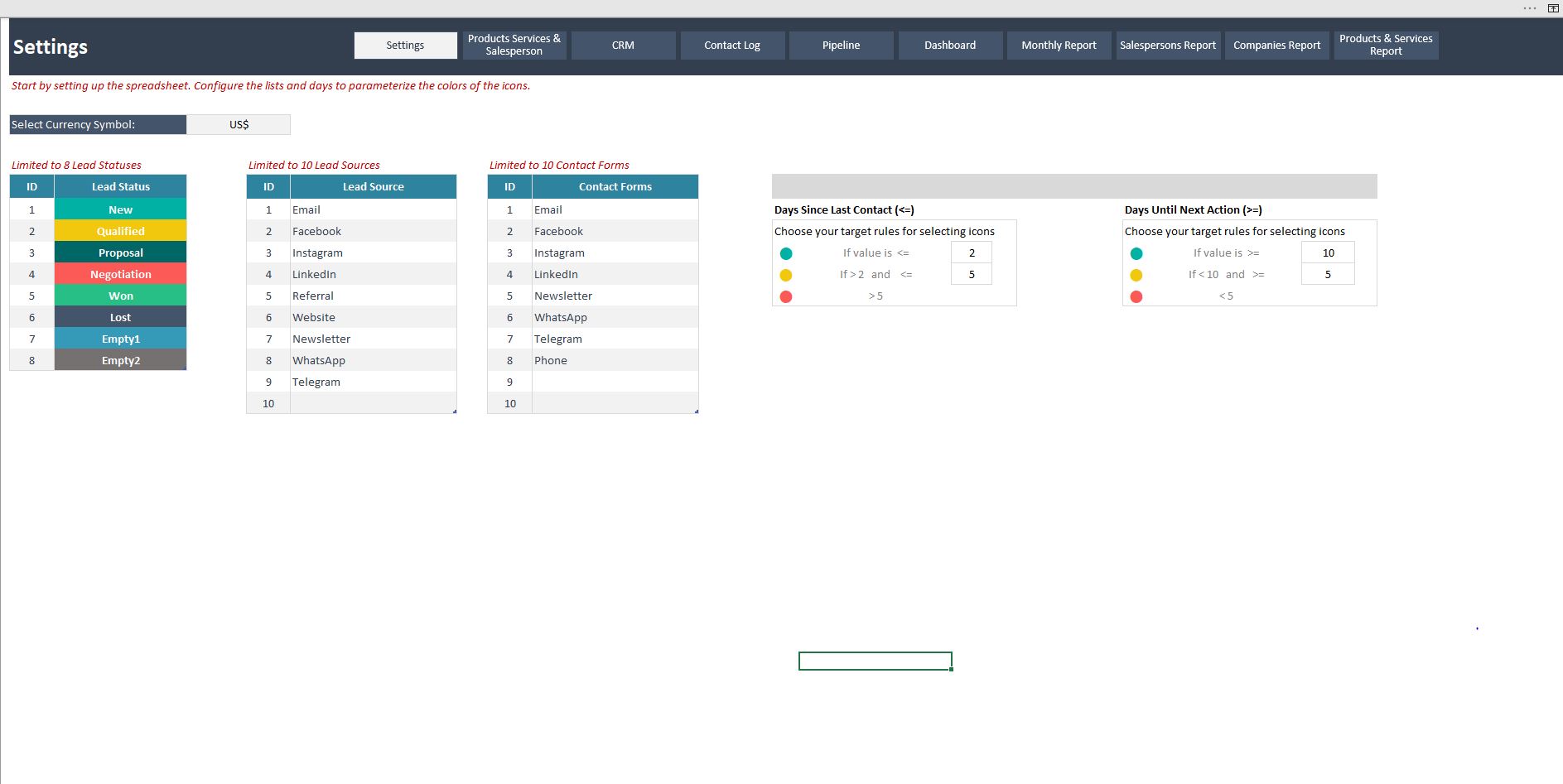
Task: Click the red icon under Days Until Next Action
Action: point(1136,296)
